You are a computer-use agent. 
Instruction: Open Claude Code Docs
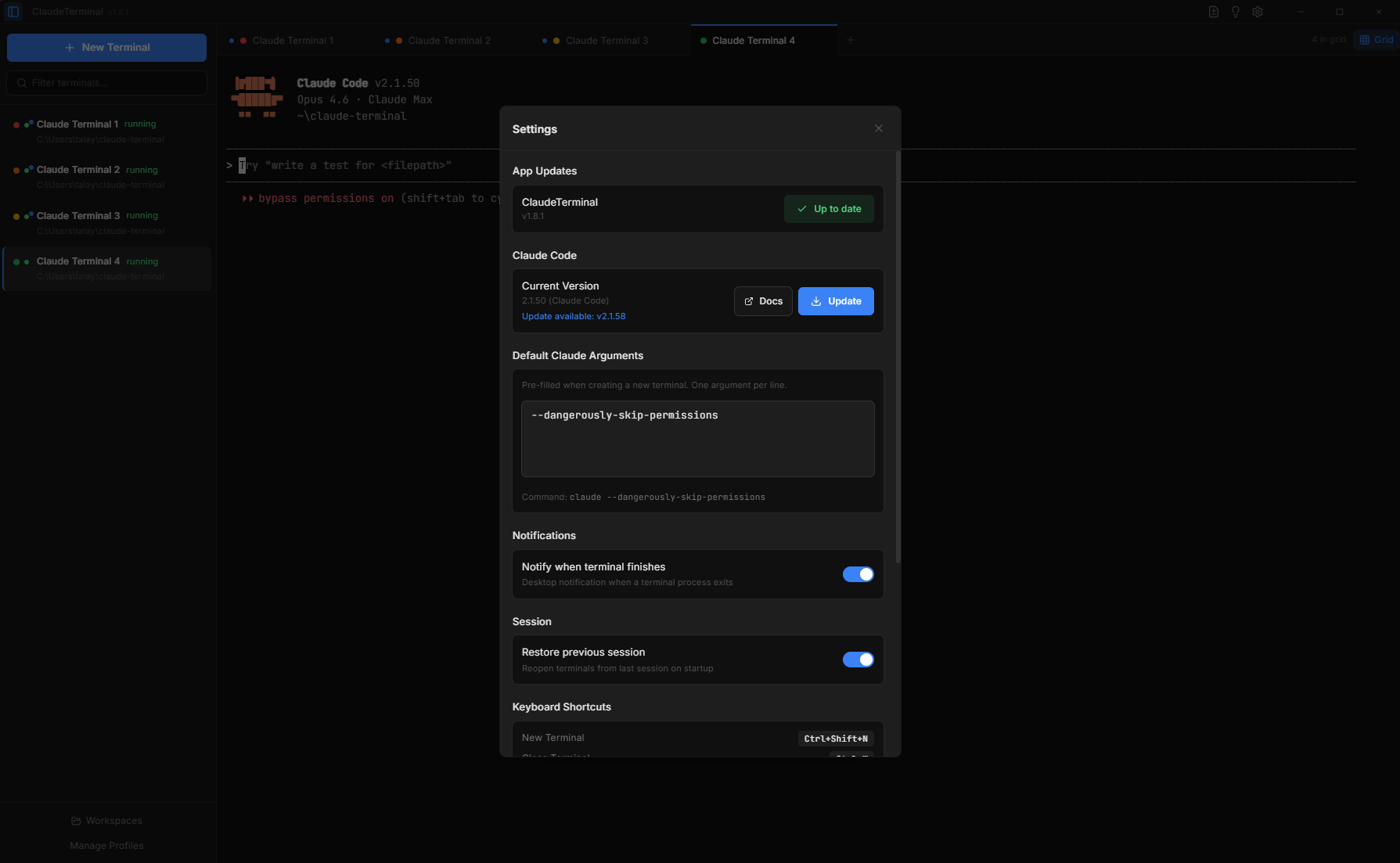tap(762, 301)
